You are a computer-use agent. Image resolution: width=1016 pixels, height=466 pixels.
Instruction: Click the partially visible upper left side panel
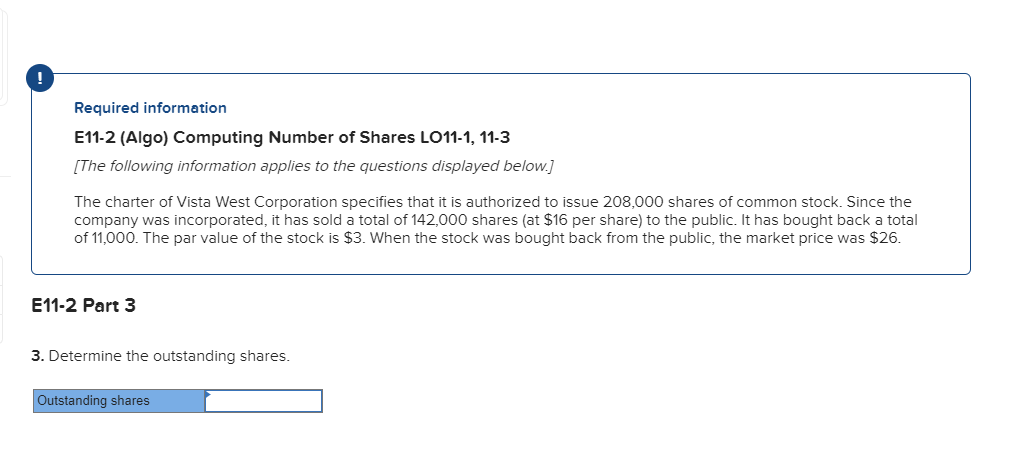click(3, 55)
